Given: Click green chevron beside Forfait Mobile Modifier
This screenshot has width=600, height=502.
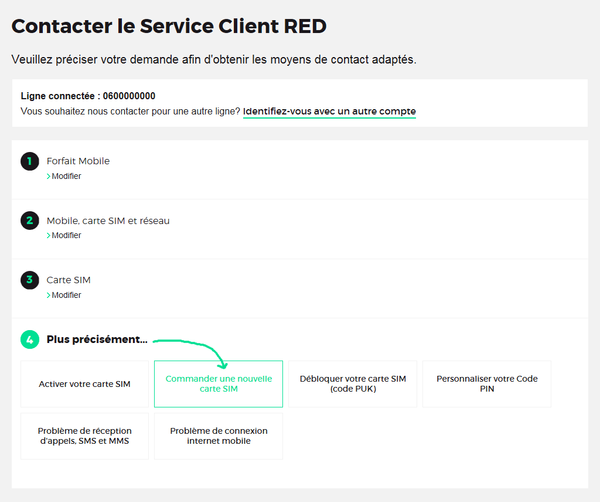Looking at the screenshot, I should click(x=49, y=176).
